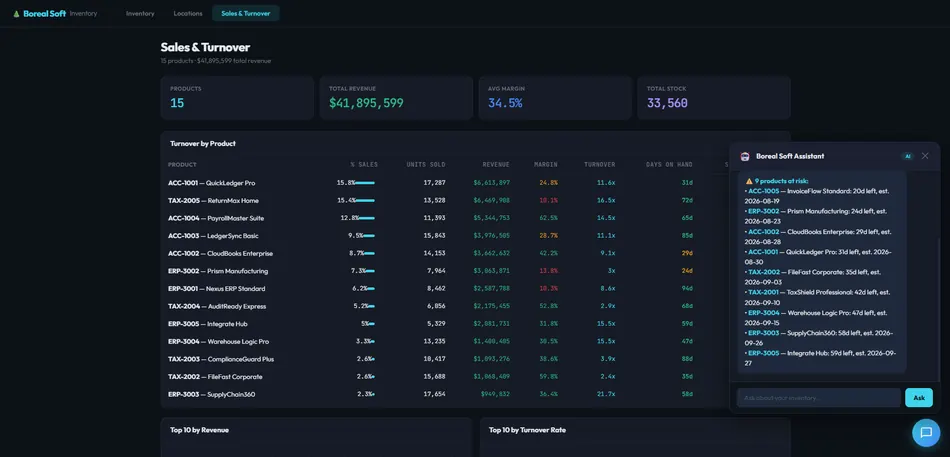Sort table by the Product column header
Image resolution: width=950 pixels, height=457 pixels.
click(182, 164)
